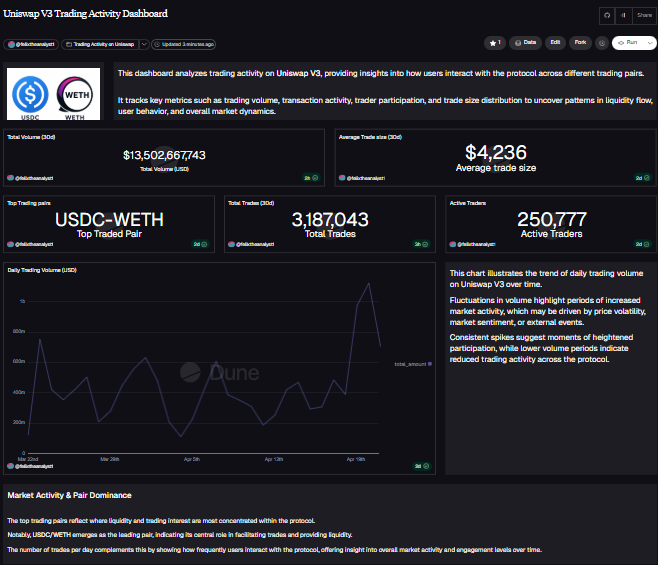Open the author profile chip in header
The width and height of the screenshot is (658, 565).
pyautogui.click(x=31, y=44)
